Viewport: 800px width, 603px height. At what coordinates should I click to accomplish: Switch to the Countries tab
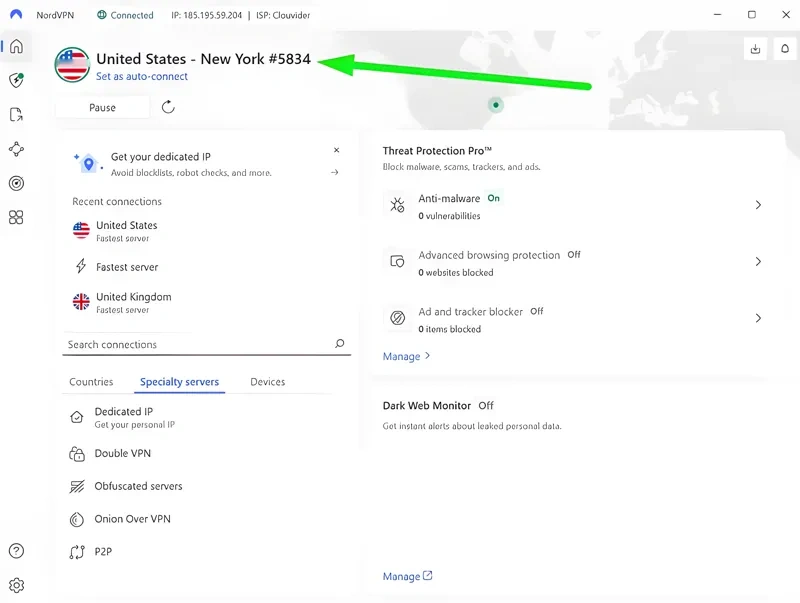(91, 382)
